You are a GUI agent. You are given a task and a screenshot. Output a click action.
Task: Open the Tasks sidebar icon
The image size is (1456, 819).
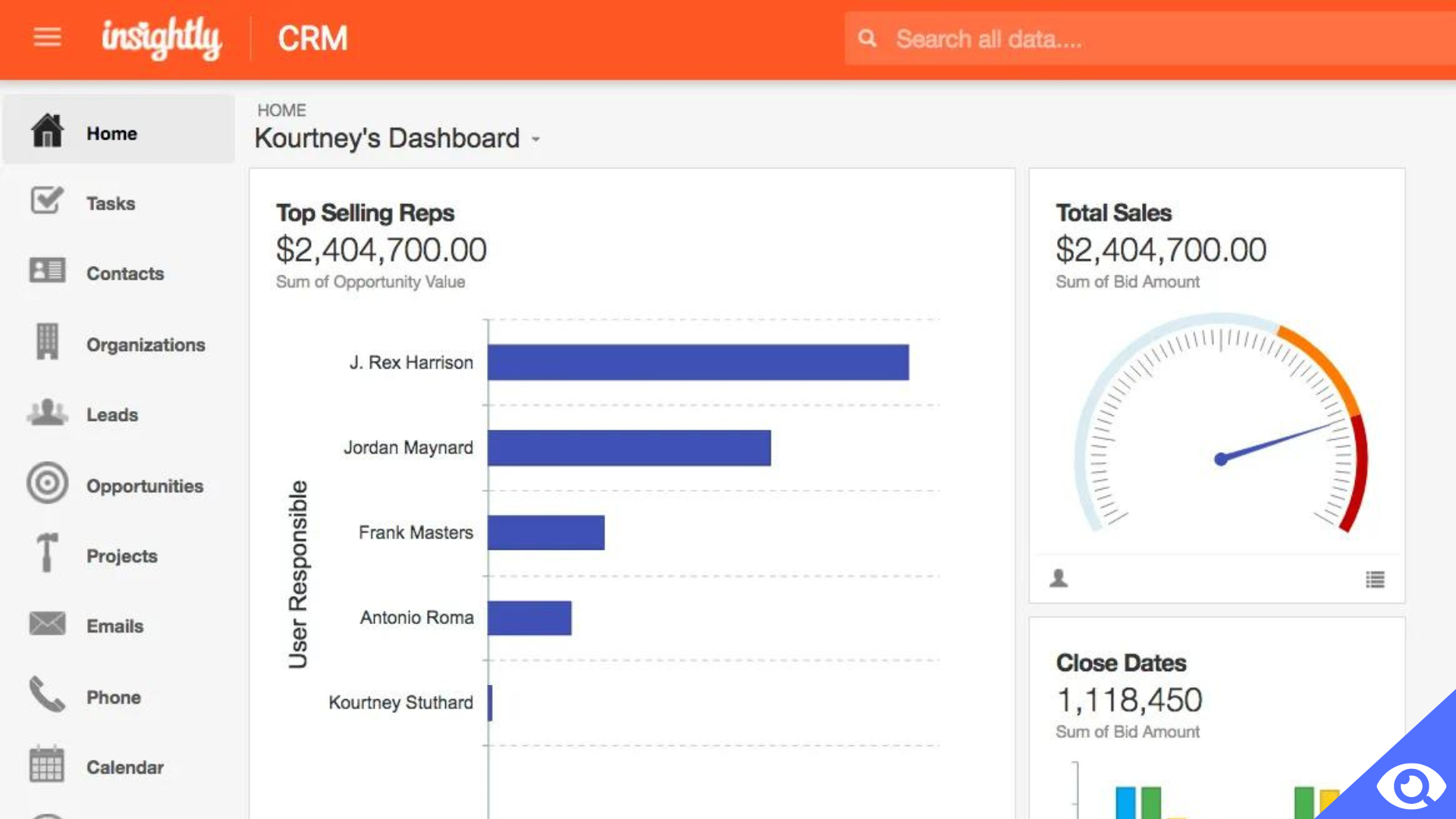click(x=45, y=202)
